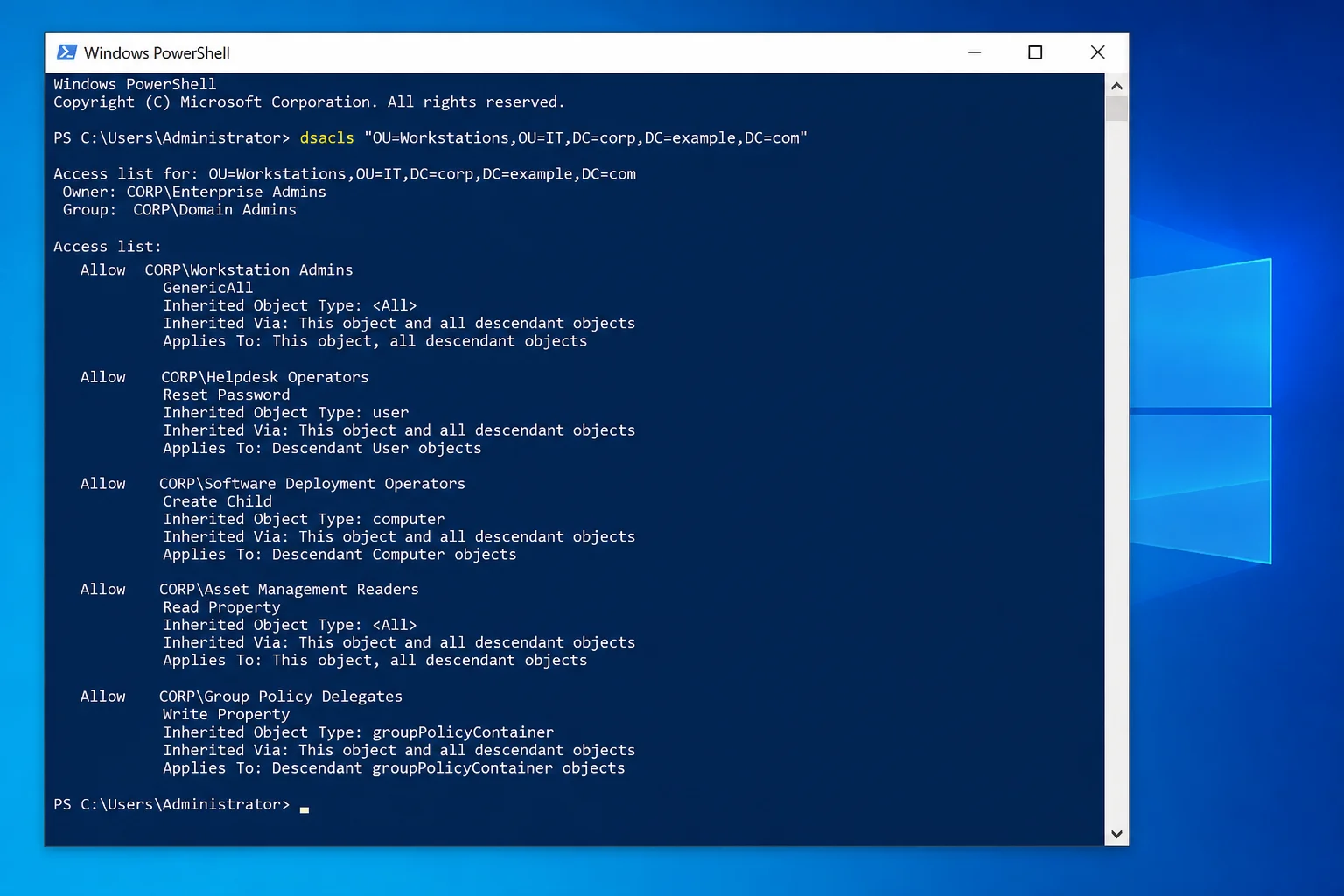
Task: Click 'Inherited Object Type: computer' line
Action: (x=304, y=519)
